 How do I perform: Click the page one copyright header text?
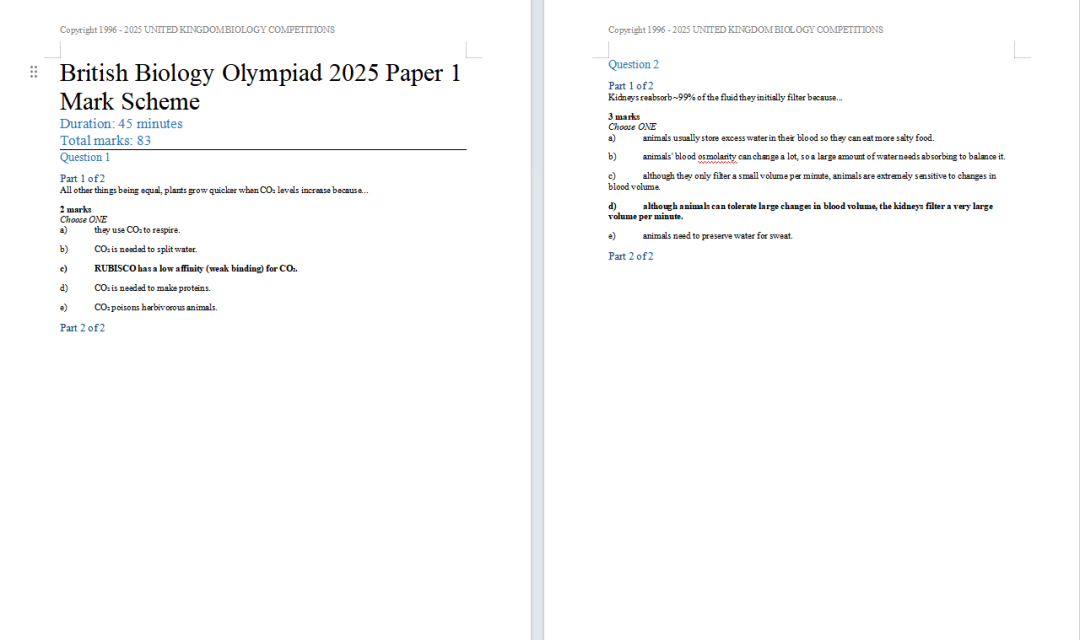click(197, 30)
